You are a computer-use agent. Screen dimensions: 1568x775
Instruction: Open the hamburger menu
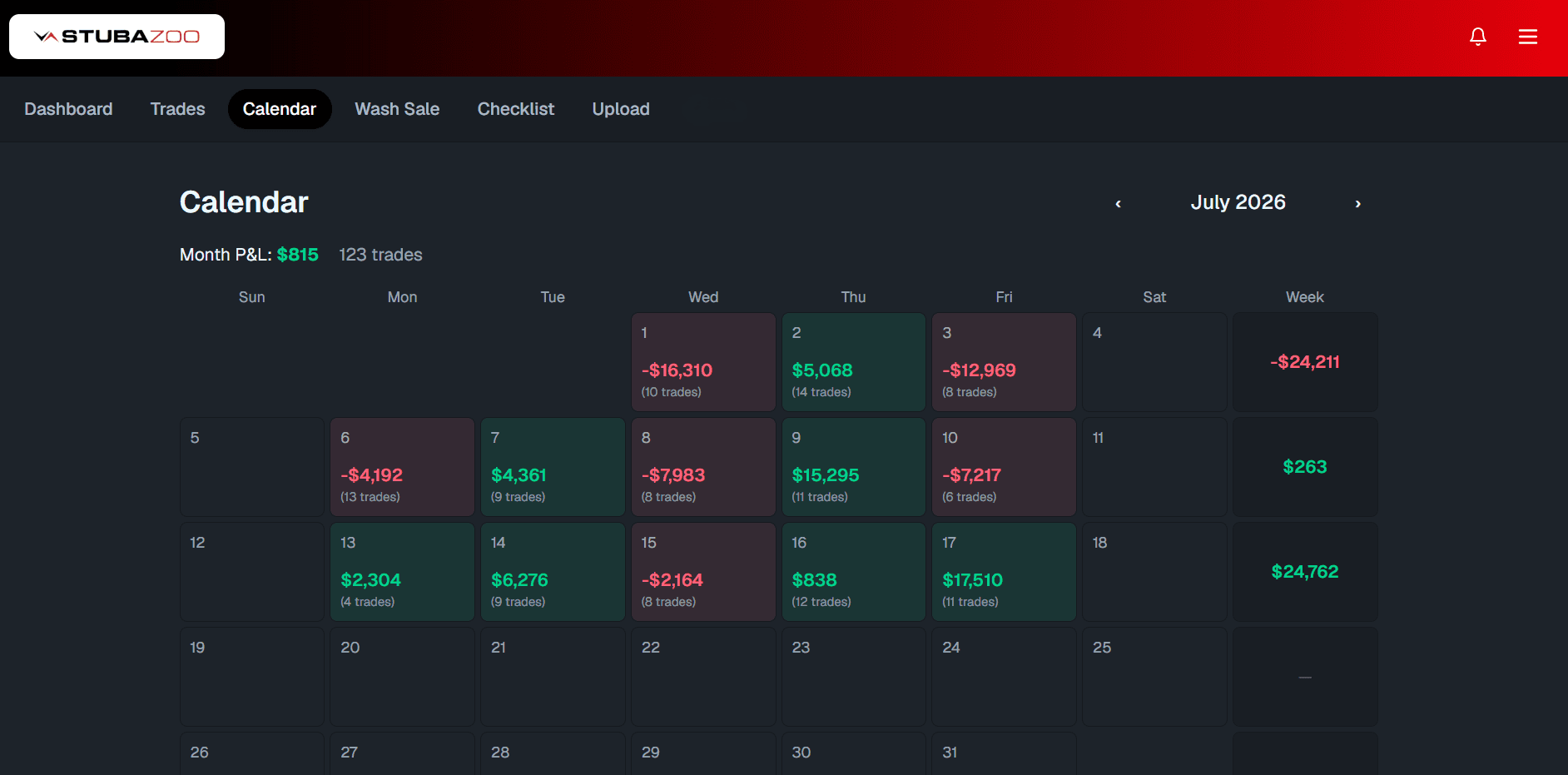(1528, 37)
